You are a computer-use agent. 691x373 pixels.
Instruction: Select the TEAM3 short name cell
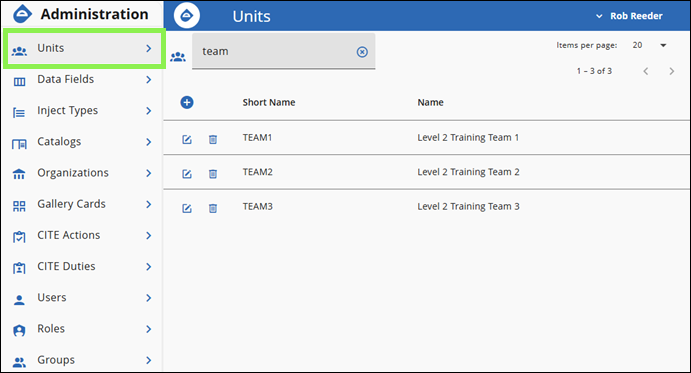[x=257, y=206]
